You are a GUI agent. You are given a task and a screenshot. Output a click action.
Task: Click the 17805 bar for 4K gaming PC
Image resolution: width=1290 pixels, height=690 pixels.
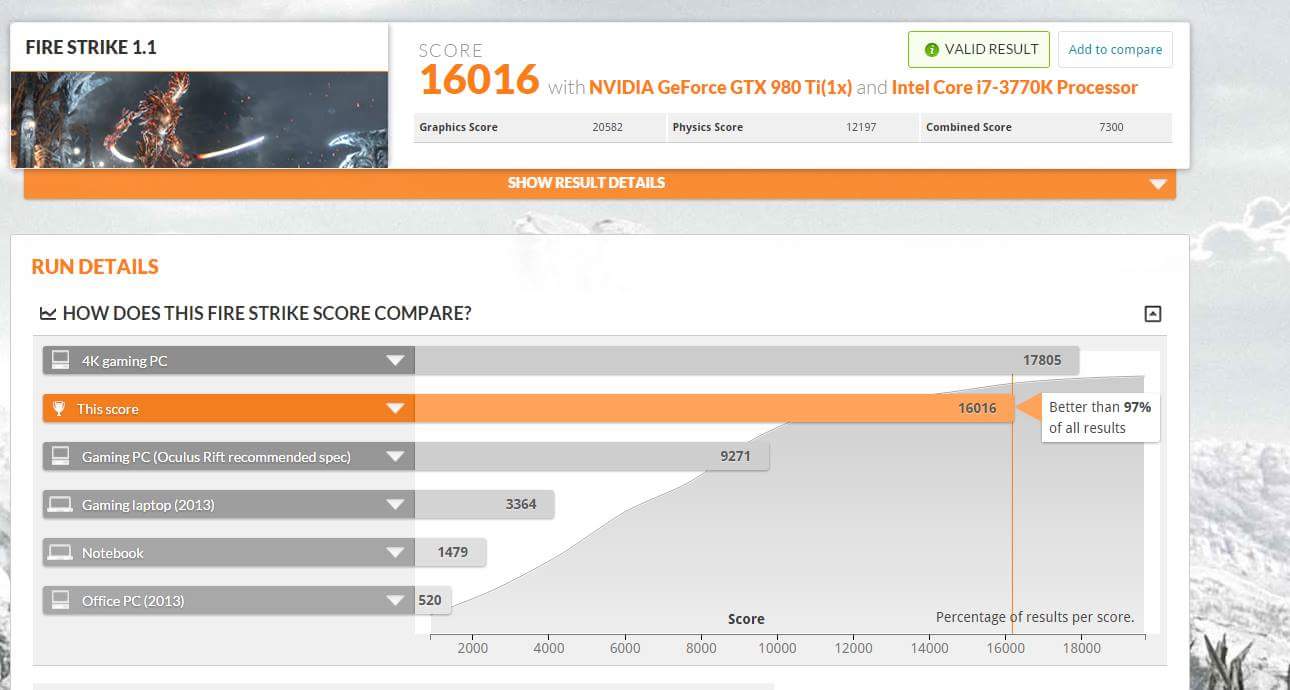coord(747,360)
